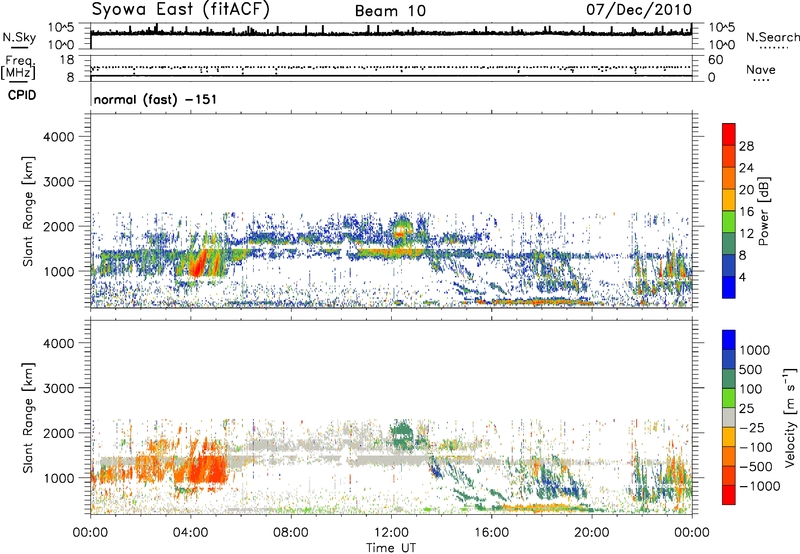The width and height of the screenshot is (800, 554).
Task: Click the '500' value on the Velocity colorbar
Action: 751,369
